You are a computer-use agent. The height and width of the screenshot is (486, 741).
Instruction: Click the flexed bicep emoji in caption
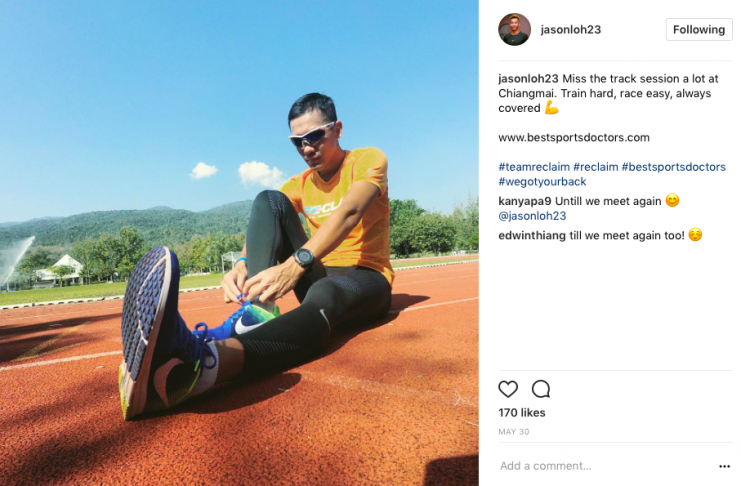pos(551,107)
